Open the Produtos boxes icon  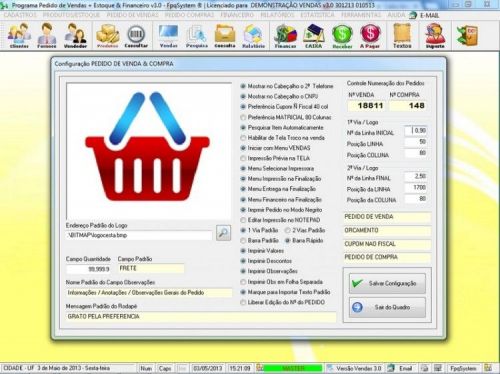tap(108, 35)
